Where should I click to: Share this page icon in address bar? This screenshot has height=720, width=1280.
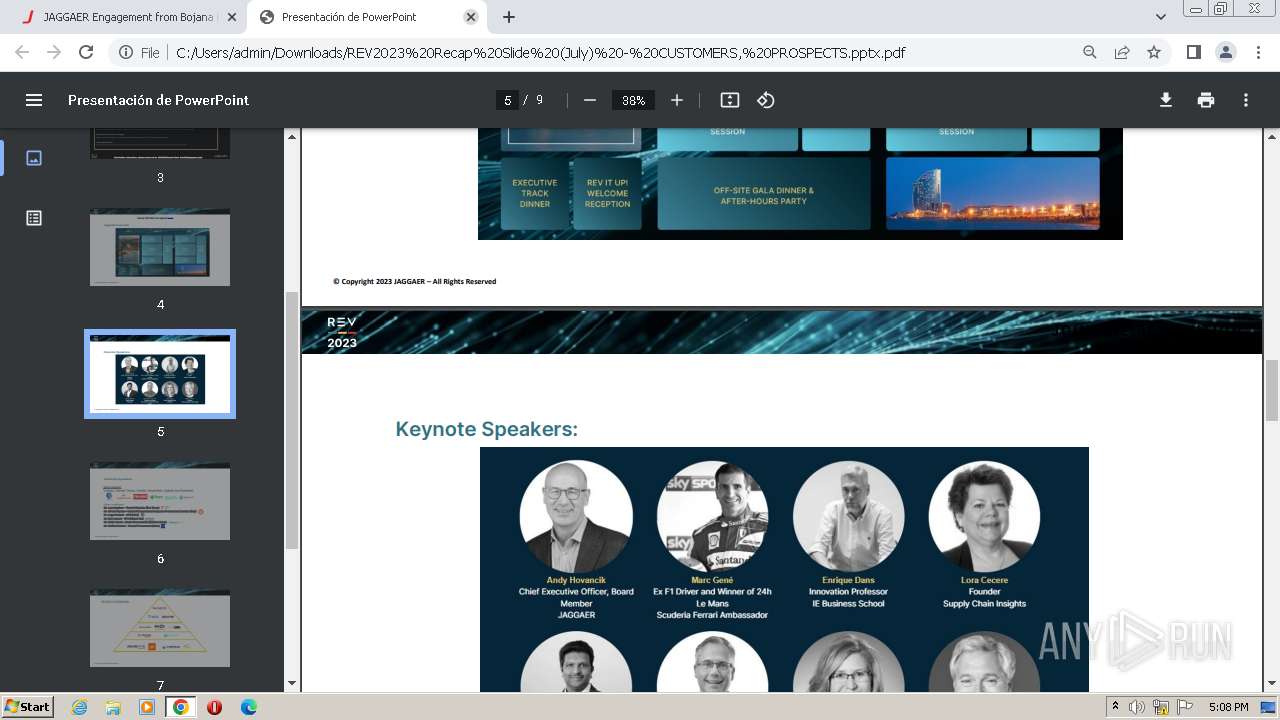point(1122,52)
